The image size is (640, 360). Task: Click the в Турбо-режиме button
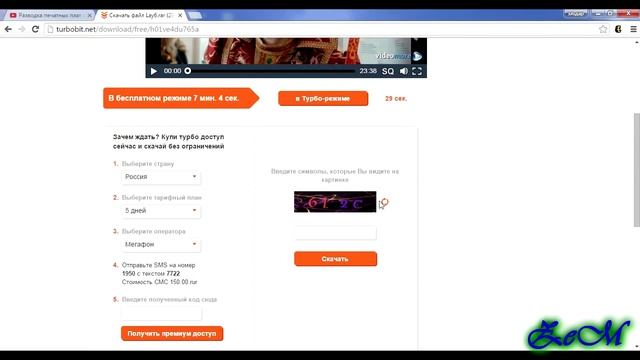point(323,98)
